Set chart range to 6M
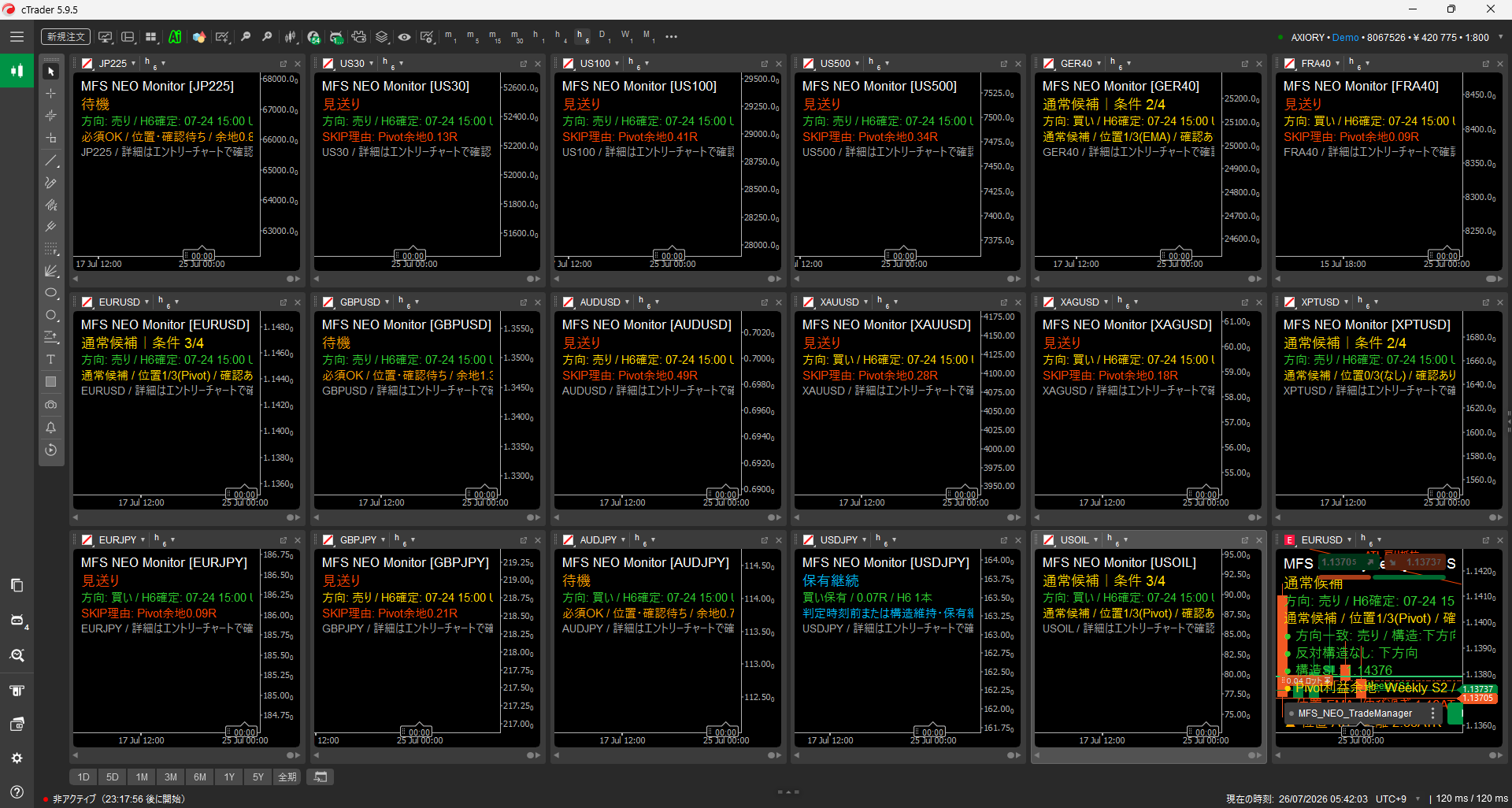This screenshot has width=1512, height=808. (x=200, y=777)
